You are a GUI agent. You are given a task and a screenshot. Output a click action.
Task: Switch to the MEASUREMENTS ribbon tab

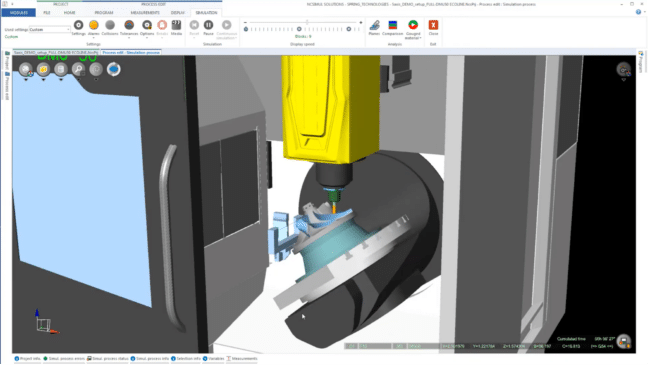145,13
